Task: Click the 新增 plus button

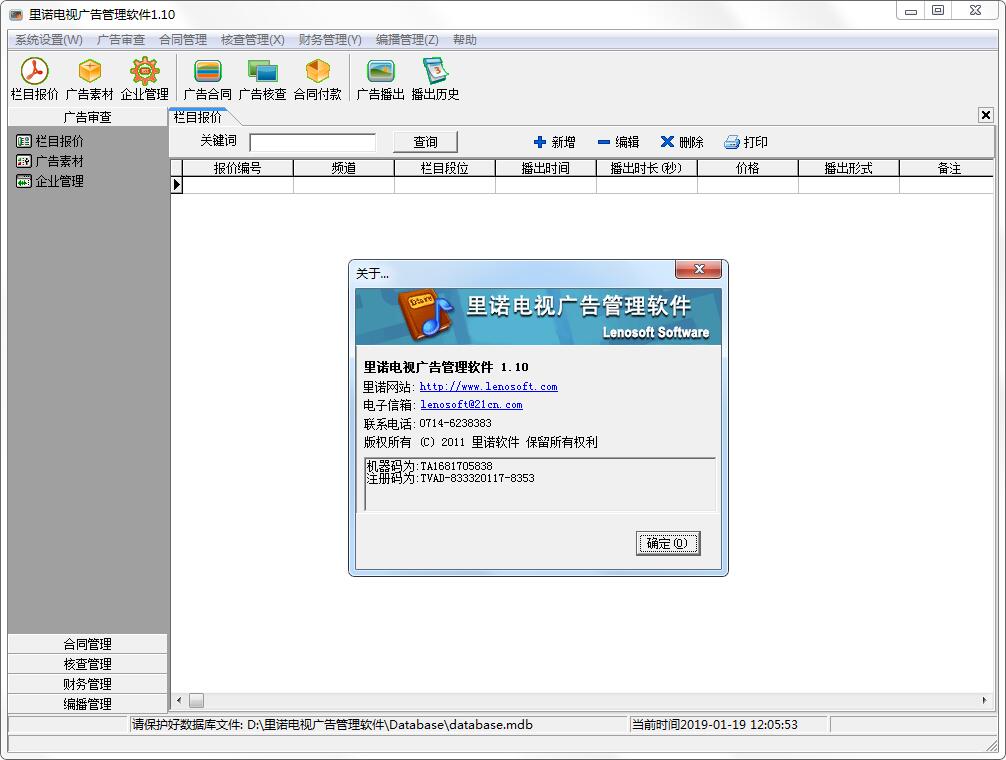Action: (x=554, y=142)
